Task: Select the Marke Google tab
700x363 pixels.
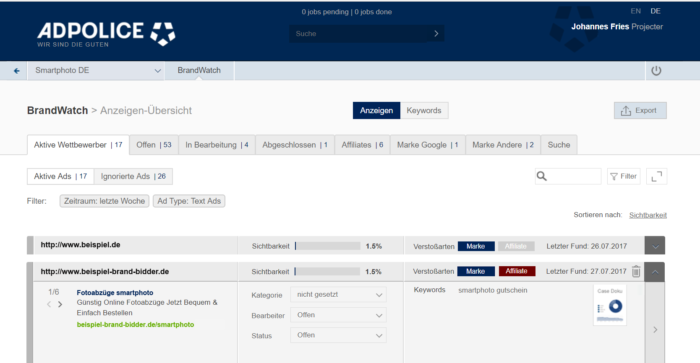Action: click(x=428, y=145)
